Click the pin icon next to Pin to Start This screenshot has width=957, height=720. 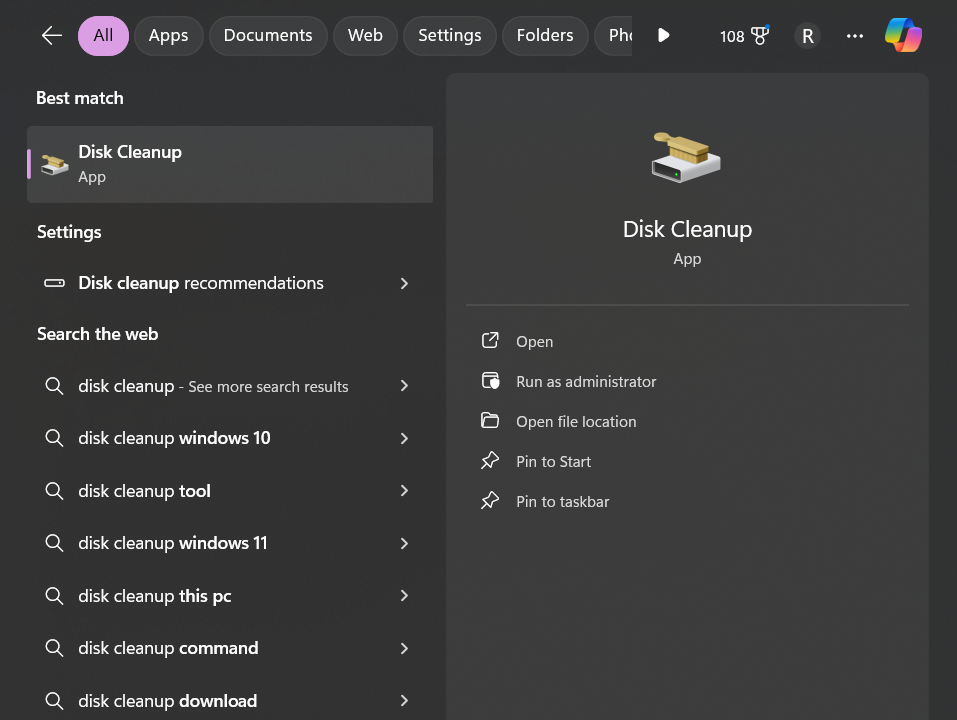(x=490, y=461)
